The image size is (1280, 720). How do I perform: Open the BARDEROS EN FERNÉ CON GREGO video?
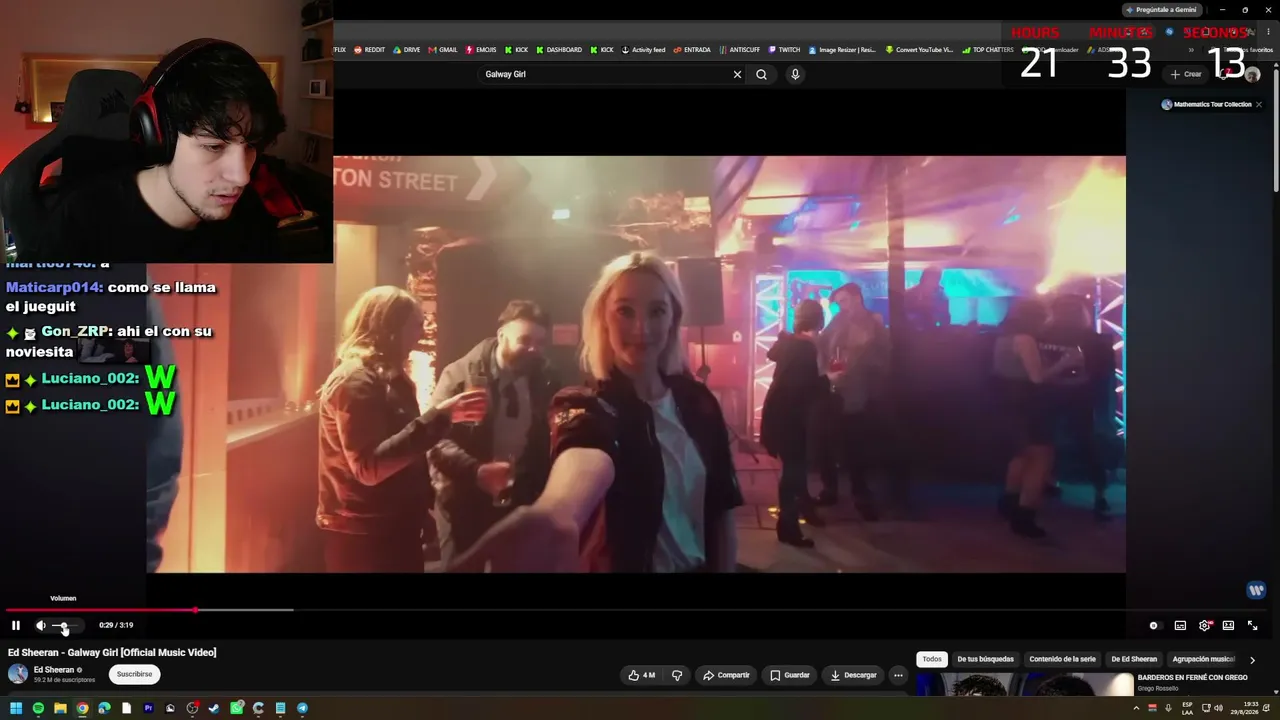point(1192,677)
